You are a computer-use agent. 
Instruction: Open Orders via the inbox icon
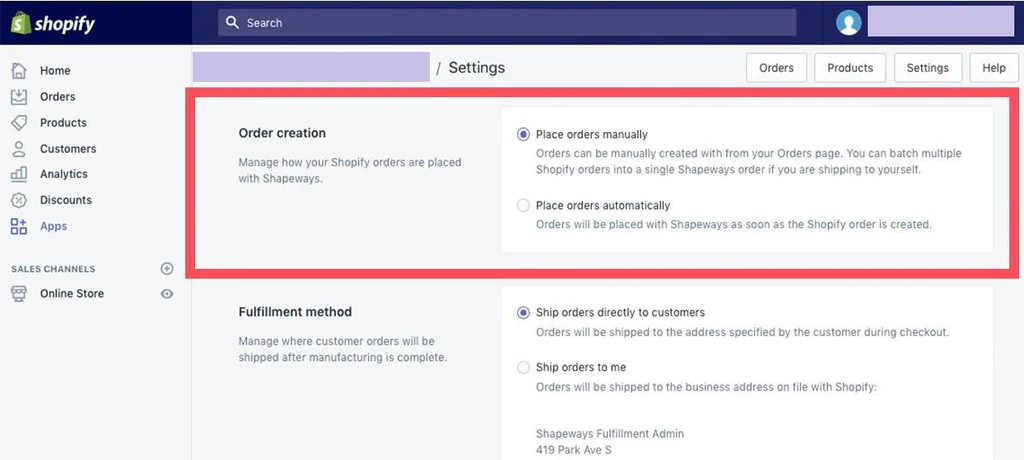tap(19, 97)
